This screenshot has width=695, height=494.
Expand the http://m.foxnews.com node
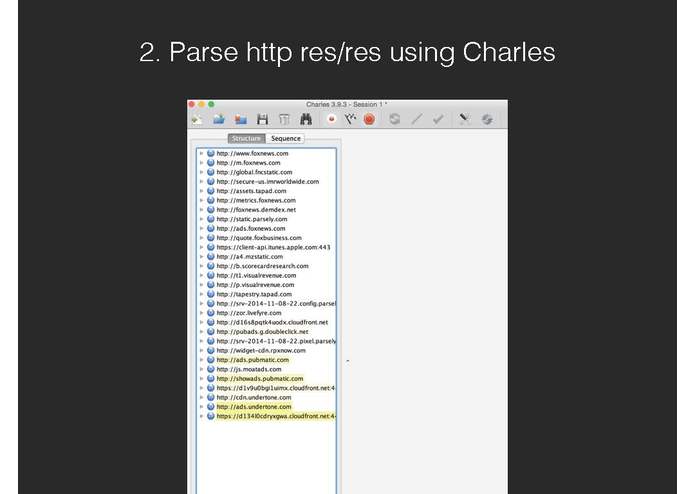202,163
